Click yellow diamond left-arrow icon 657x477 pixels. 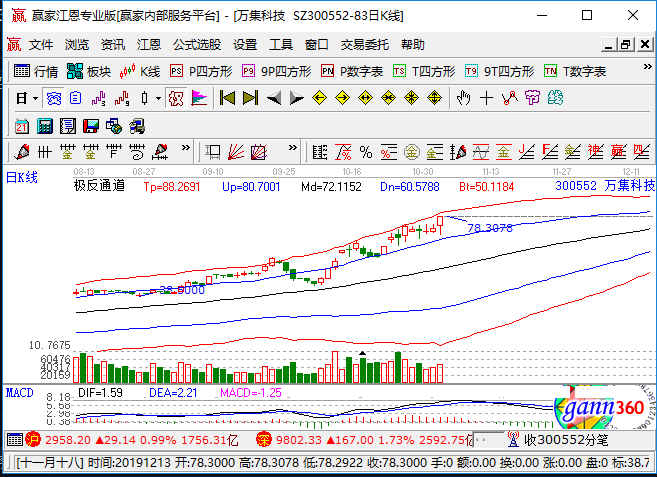coord(320,99)
